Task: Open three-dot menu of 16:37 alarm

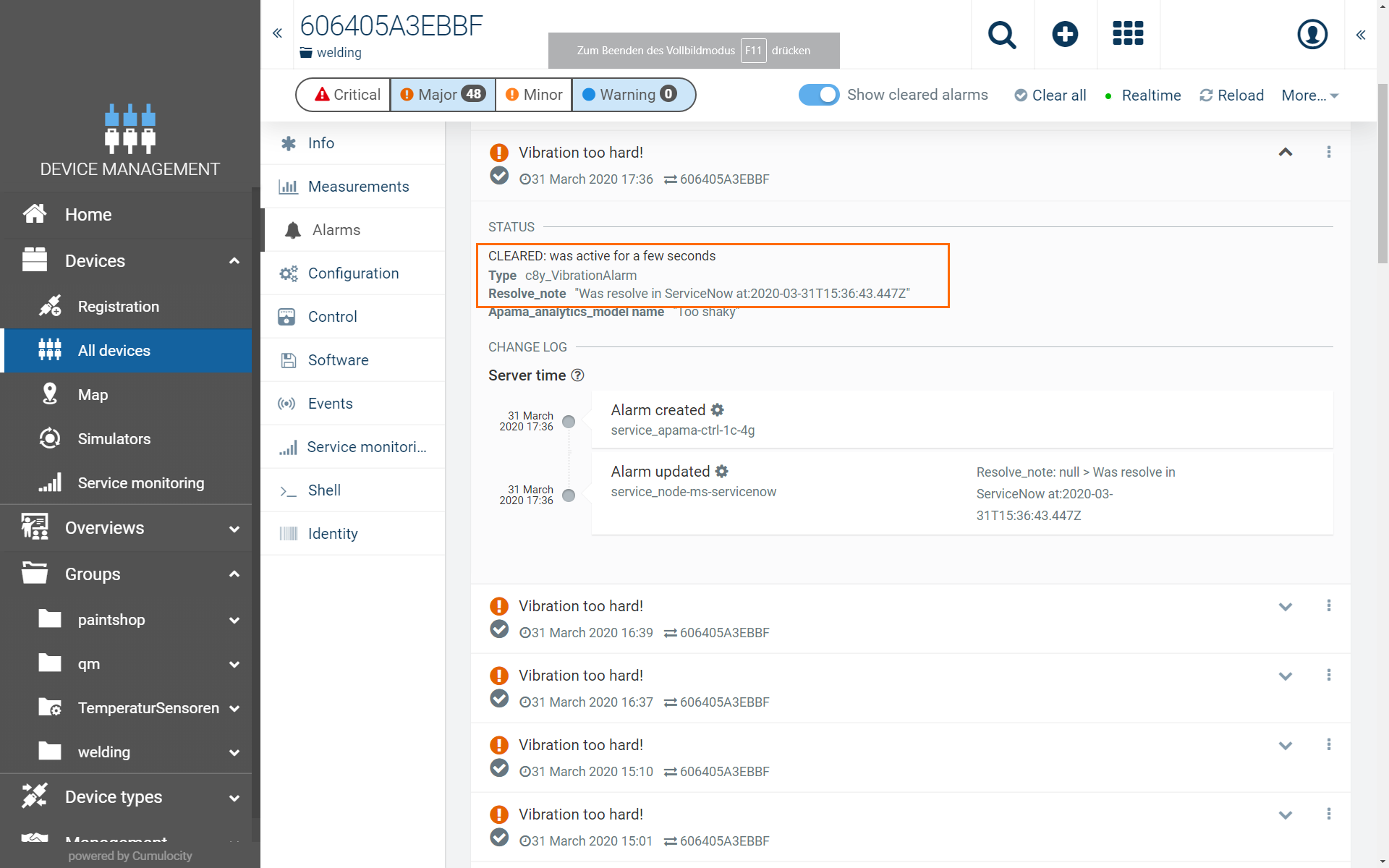Action: (1329, 675)
